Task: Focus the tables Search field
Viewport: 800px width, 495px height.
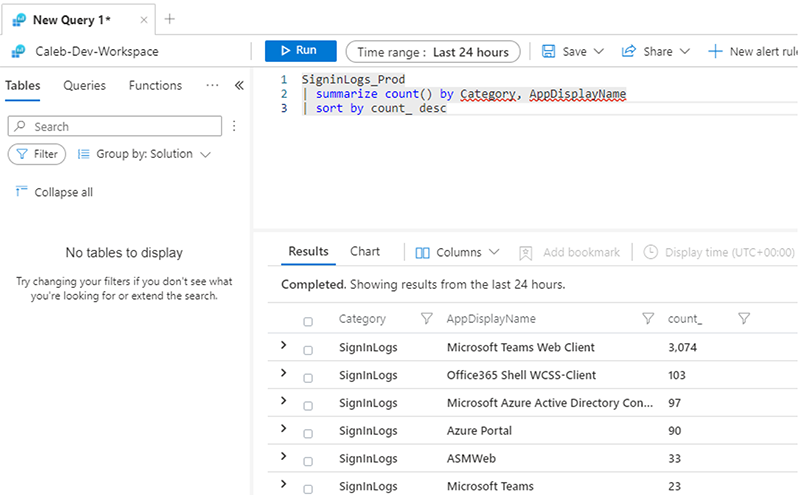Action: (x=115, y=126)
